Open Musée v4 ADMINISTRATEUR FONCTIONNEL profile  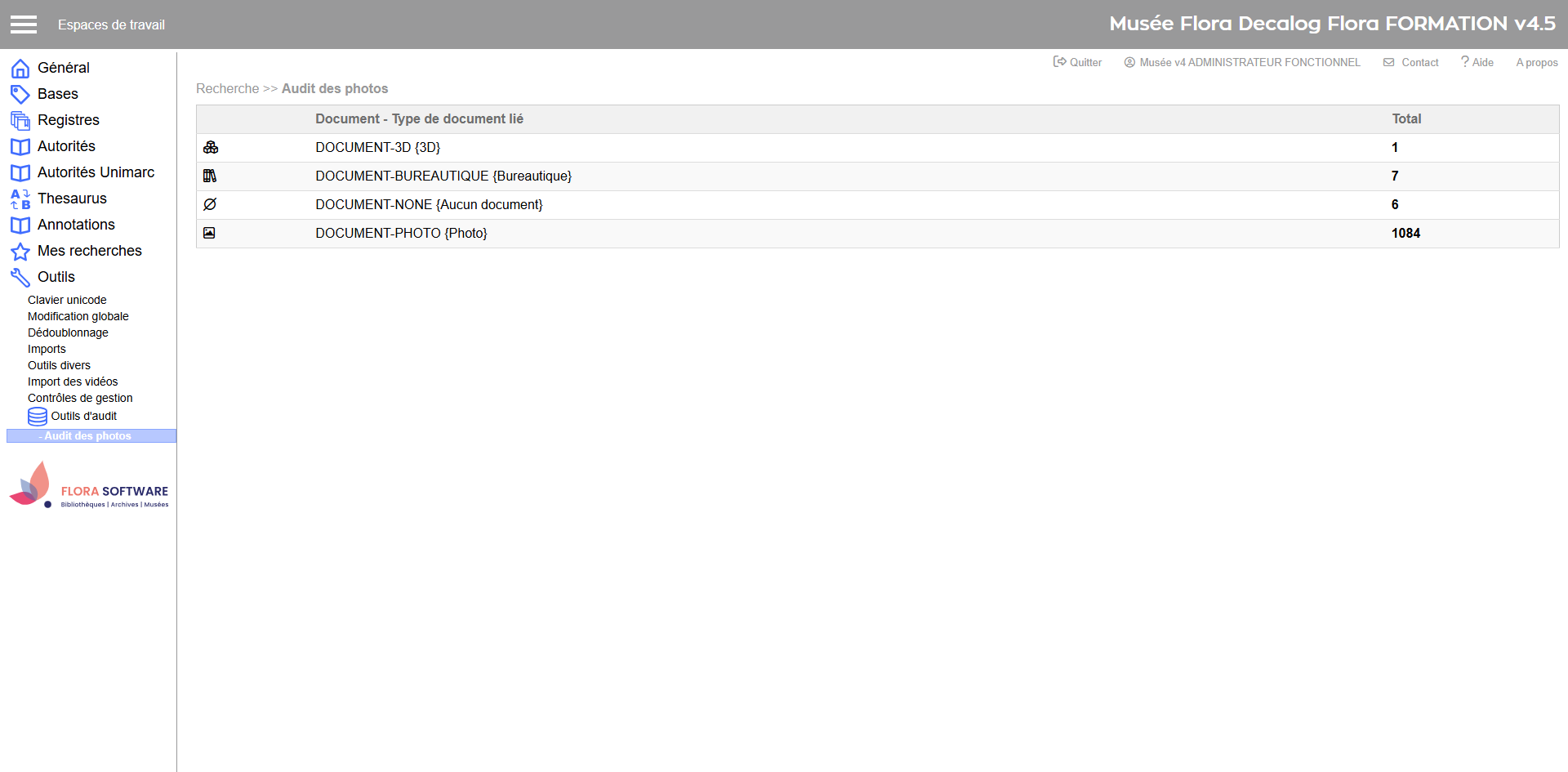pyautogui.click(x=1249, y=62)
